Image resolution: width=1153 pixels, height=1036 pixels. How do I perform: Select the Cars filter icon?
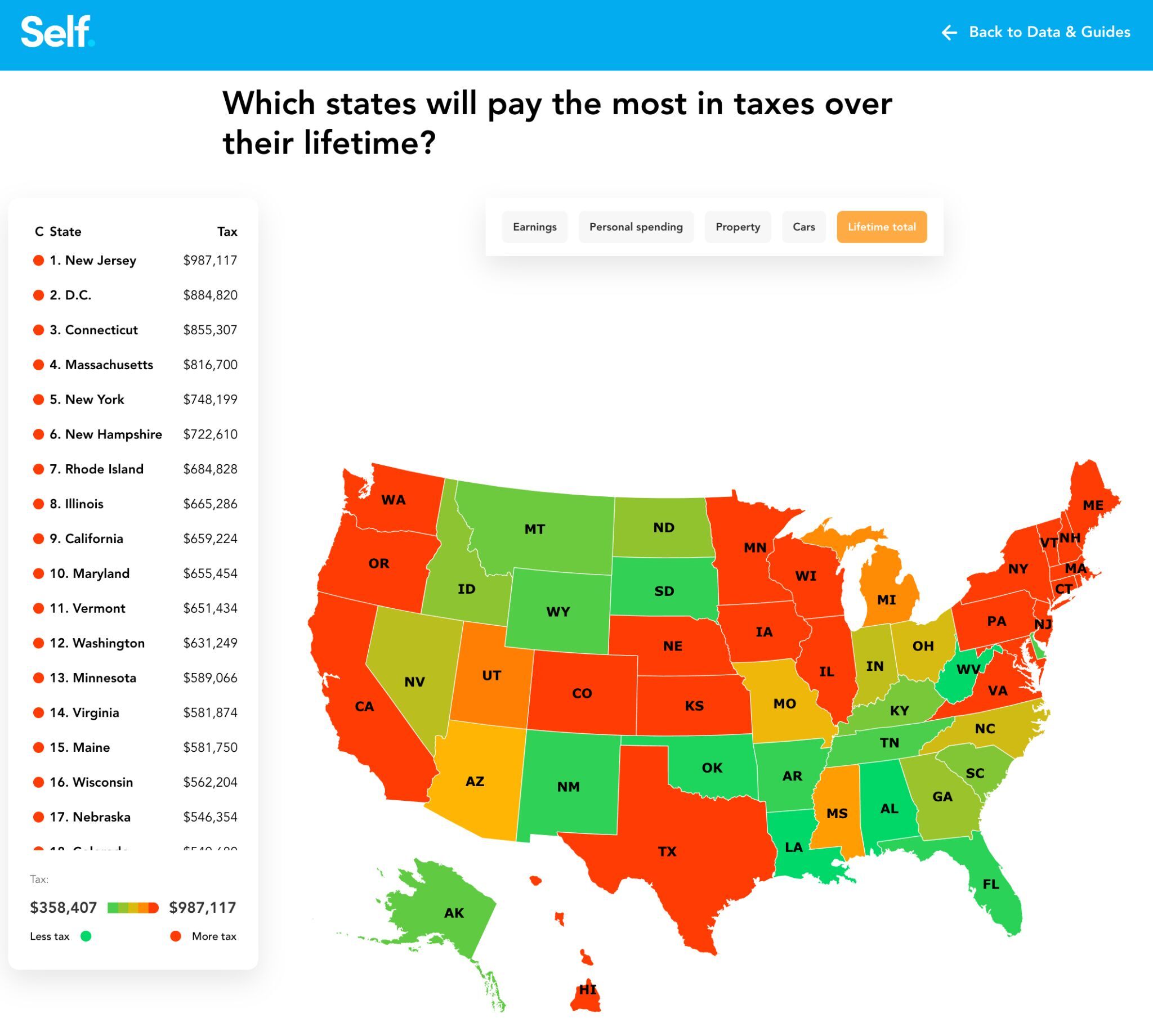click(x=805, y=227)
